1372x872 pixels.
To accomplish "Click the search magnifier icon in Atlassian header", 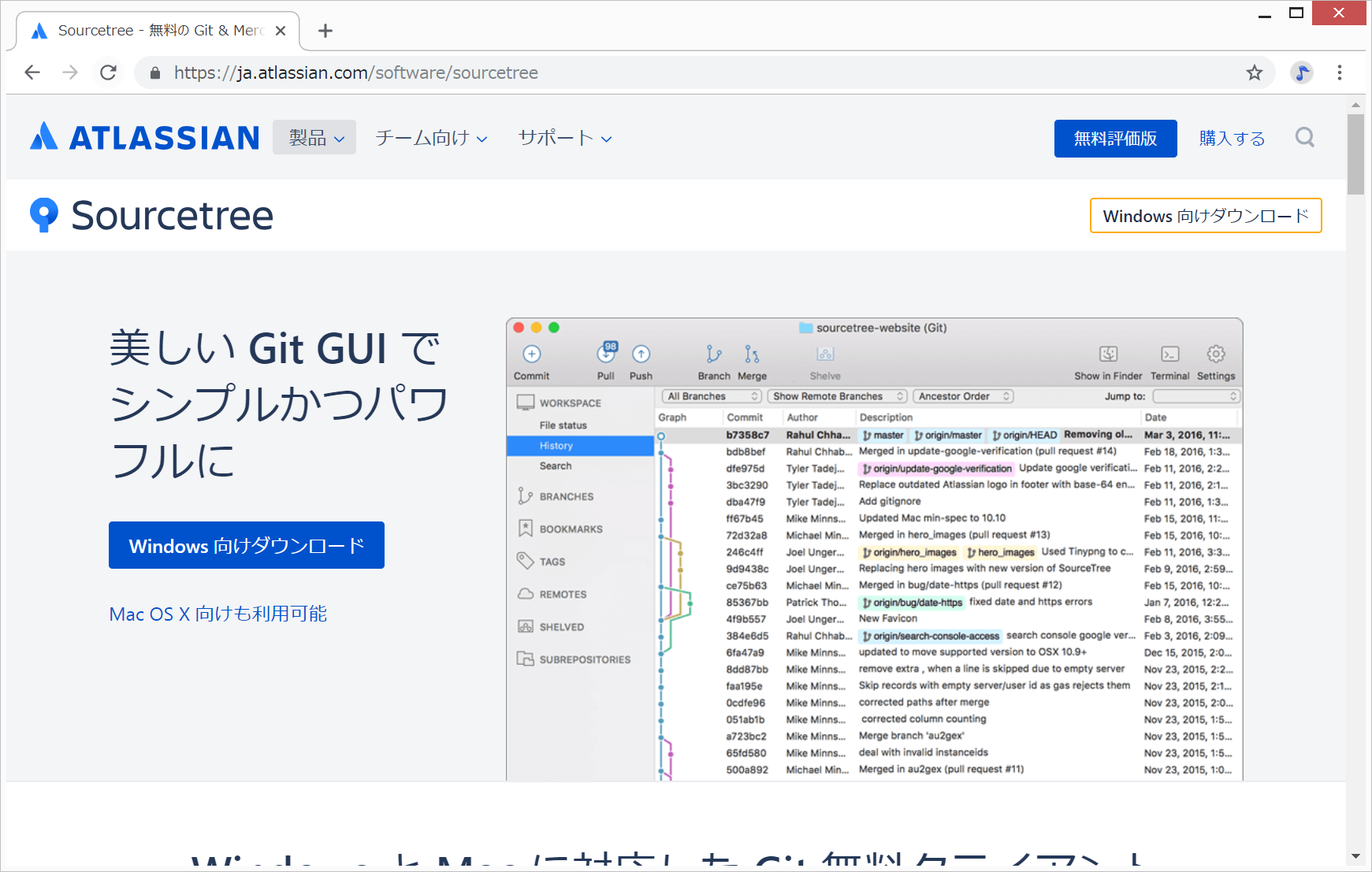I will [x=1304, y=138].
